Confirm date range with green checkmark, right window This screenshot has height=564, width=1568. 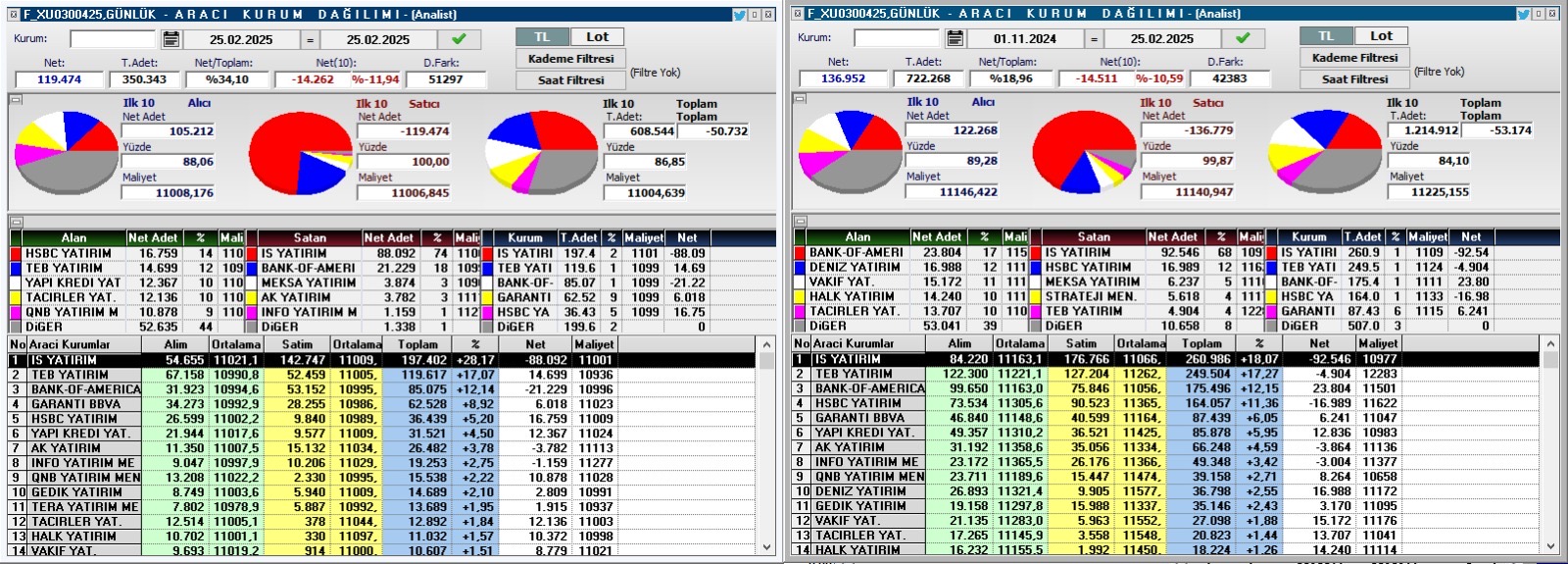[1243, 38]
